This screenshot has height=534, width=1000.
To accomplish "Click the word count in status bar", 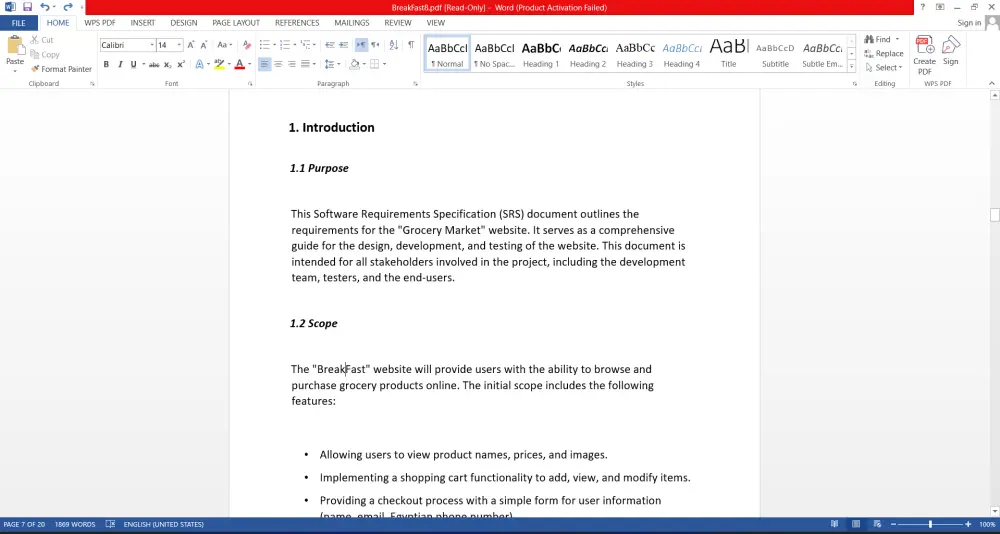I will [75, 524].
